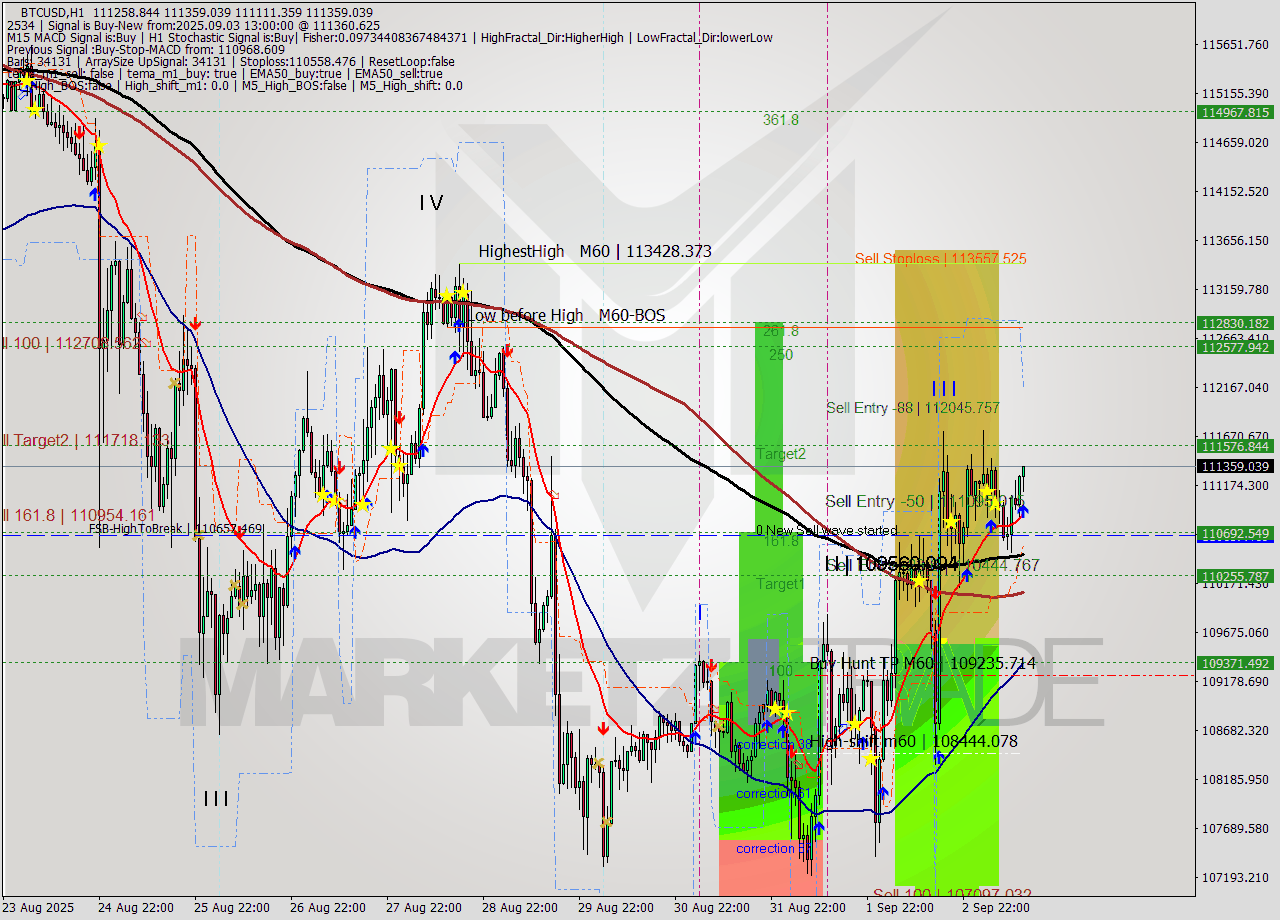Expand the Target1 zone label
Viewport: 1280px width, 920px height.
click(x=783, y=584)
